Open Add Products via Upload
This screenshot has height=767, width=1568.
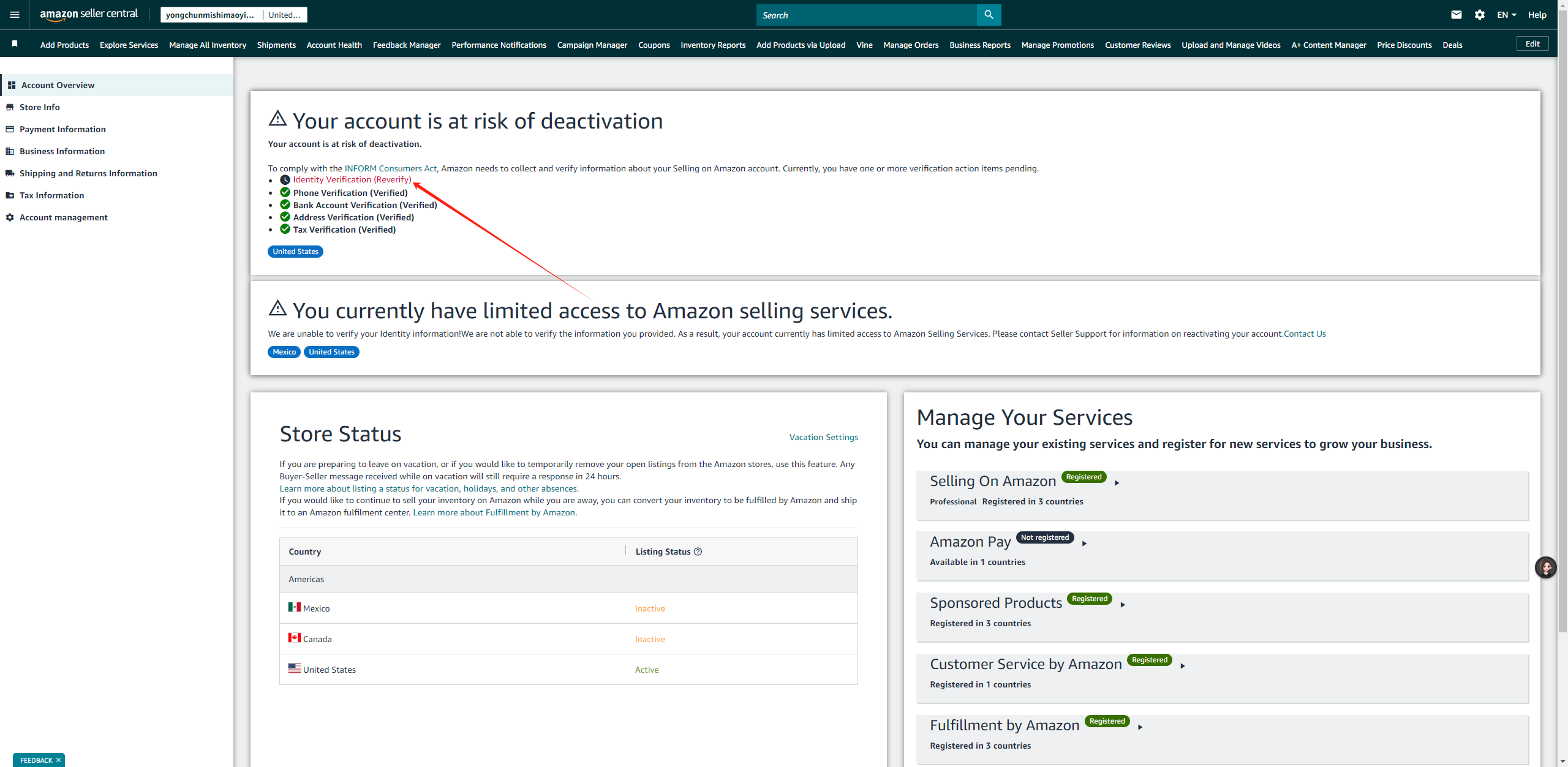click(x=801, y=45)
